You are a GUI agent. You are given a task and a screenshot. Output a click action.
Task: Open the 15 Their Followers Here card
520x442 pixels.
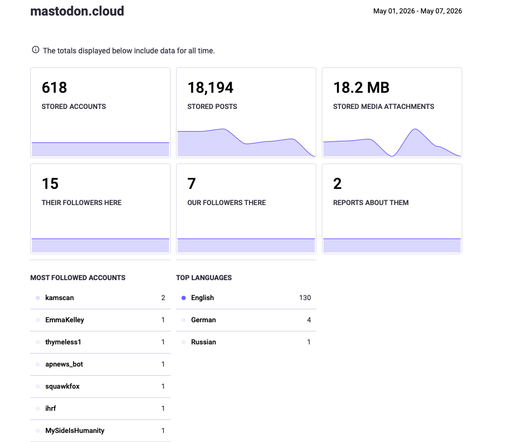pyautogui.click(x=100, y=209)
